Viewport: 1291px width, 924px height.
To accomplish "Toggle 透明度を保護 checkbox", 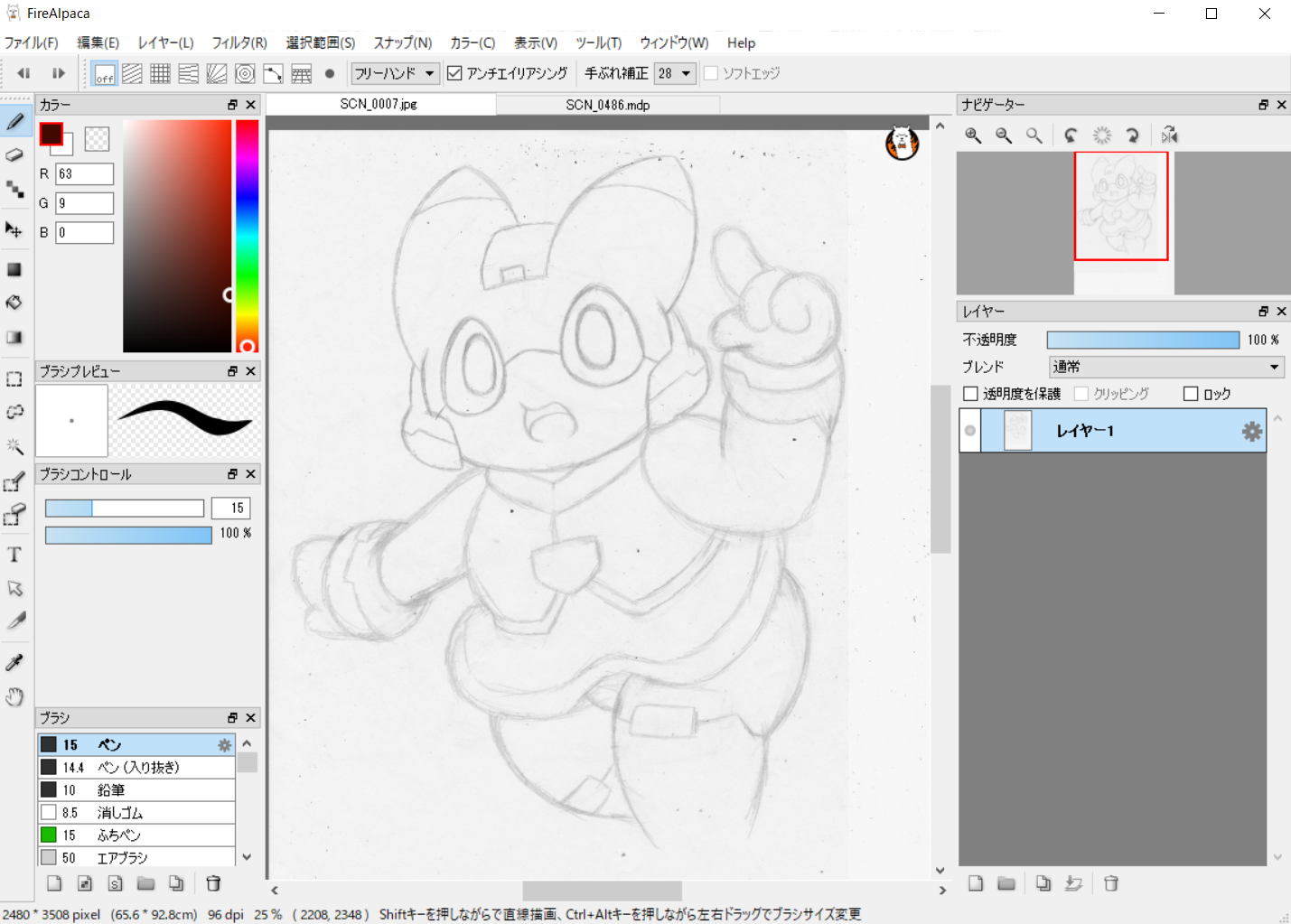I will 970,394.
